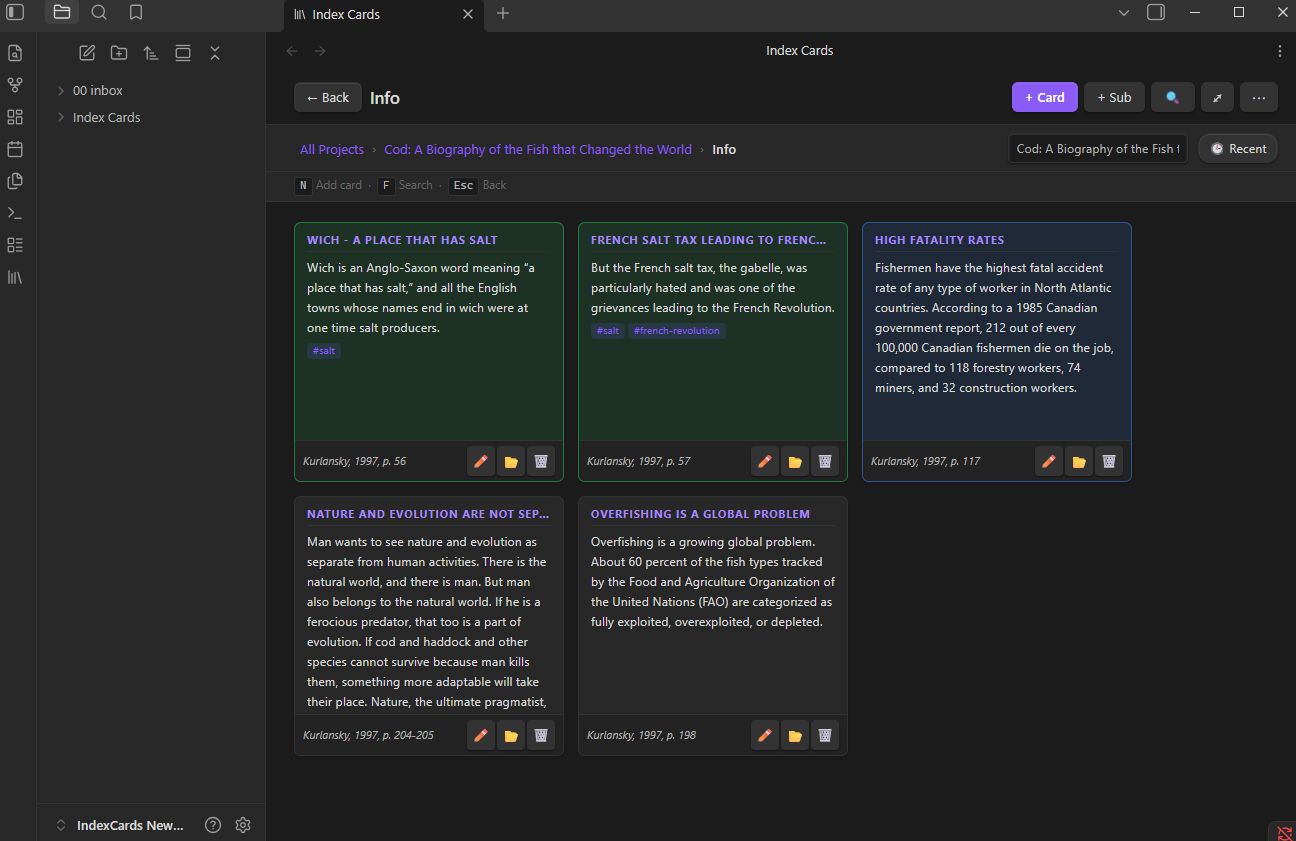Delete the Nature and Evolution card
The width and height of the screenshot is (1296, 841).
click(x=541, y=735)
